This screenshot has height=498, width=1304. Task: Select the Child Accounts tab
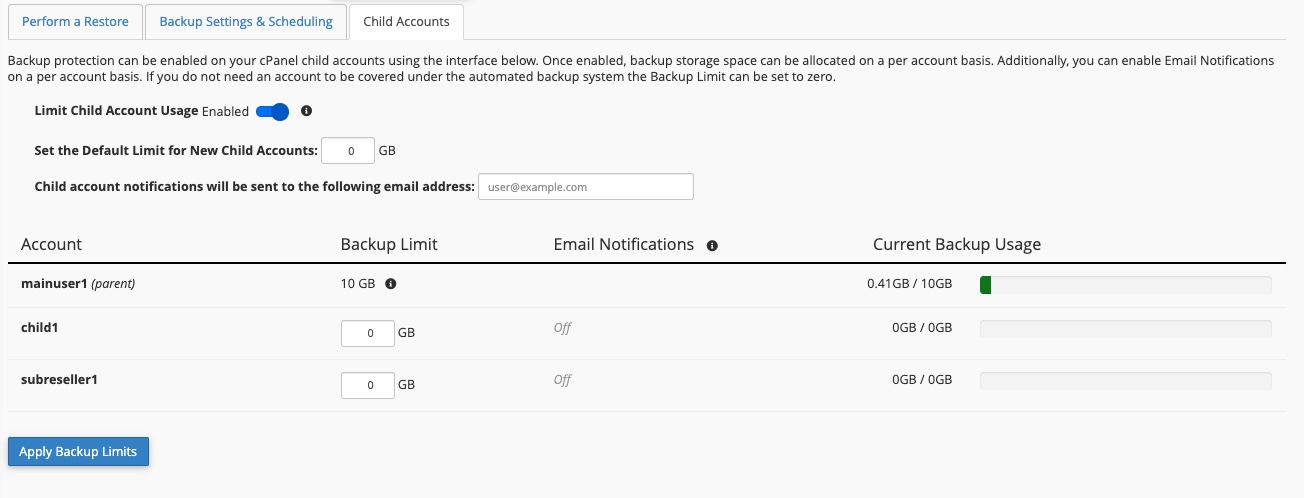pyautogui.click(x=406, y=21)
